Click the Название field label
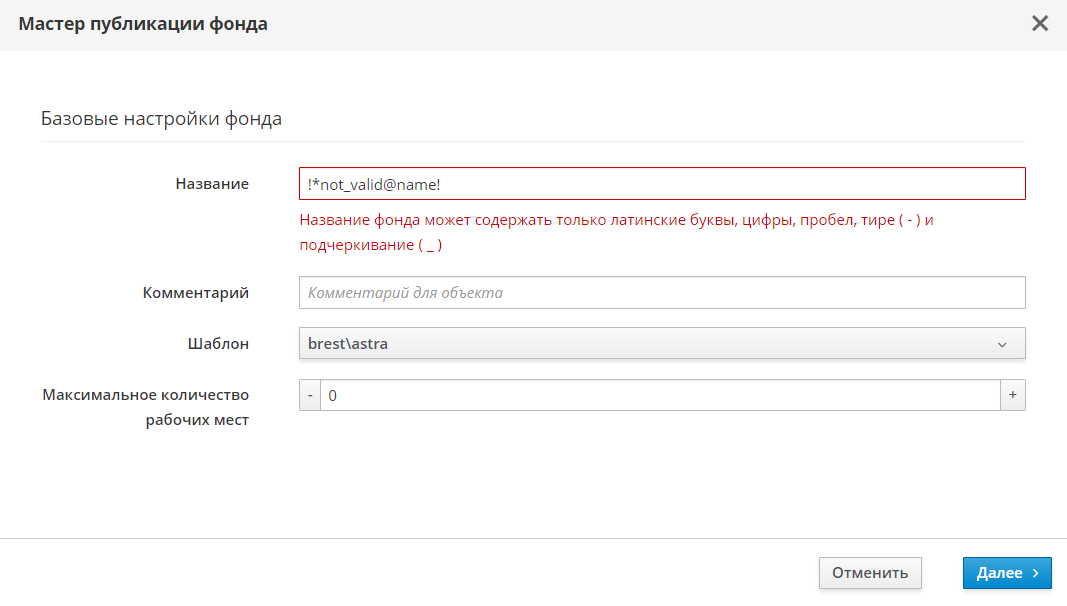Viewport: 1067px width, 606px height. tap(212, 183)
